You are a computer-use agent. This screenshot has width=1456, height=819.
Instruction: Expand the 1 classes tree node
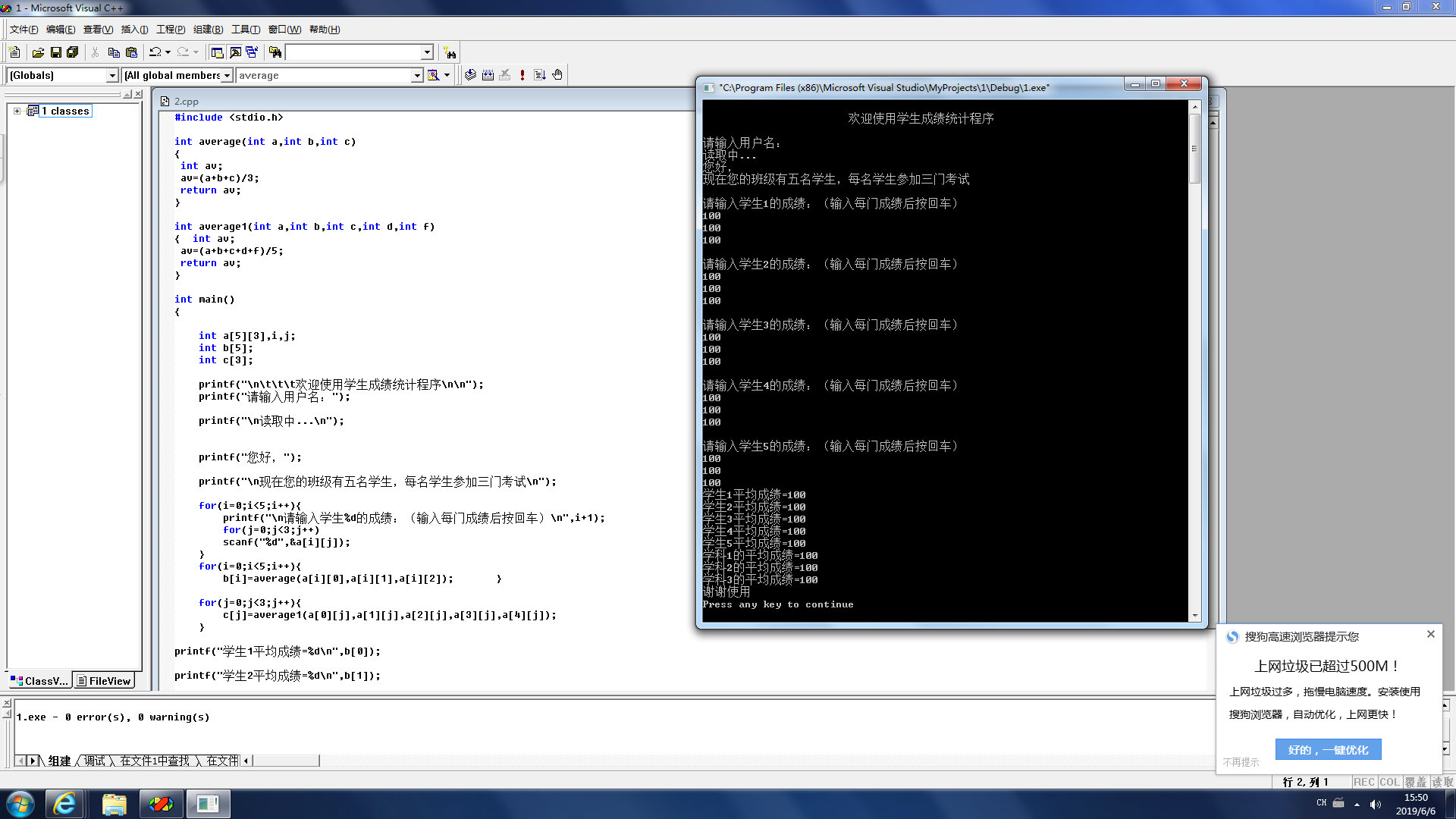click(17, 111)
